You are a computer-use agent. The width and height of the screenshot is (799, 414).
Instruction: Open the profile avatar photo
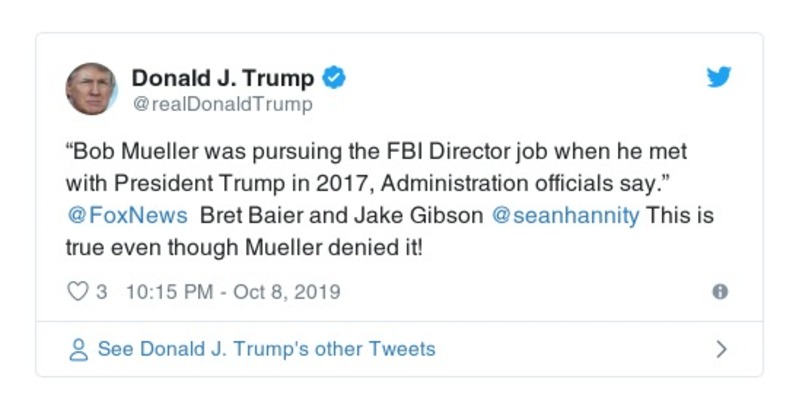pos(91,89)
